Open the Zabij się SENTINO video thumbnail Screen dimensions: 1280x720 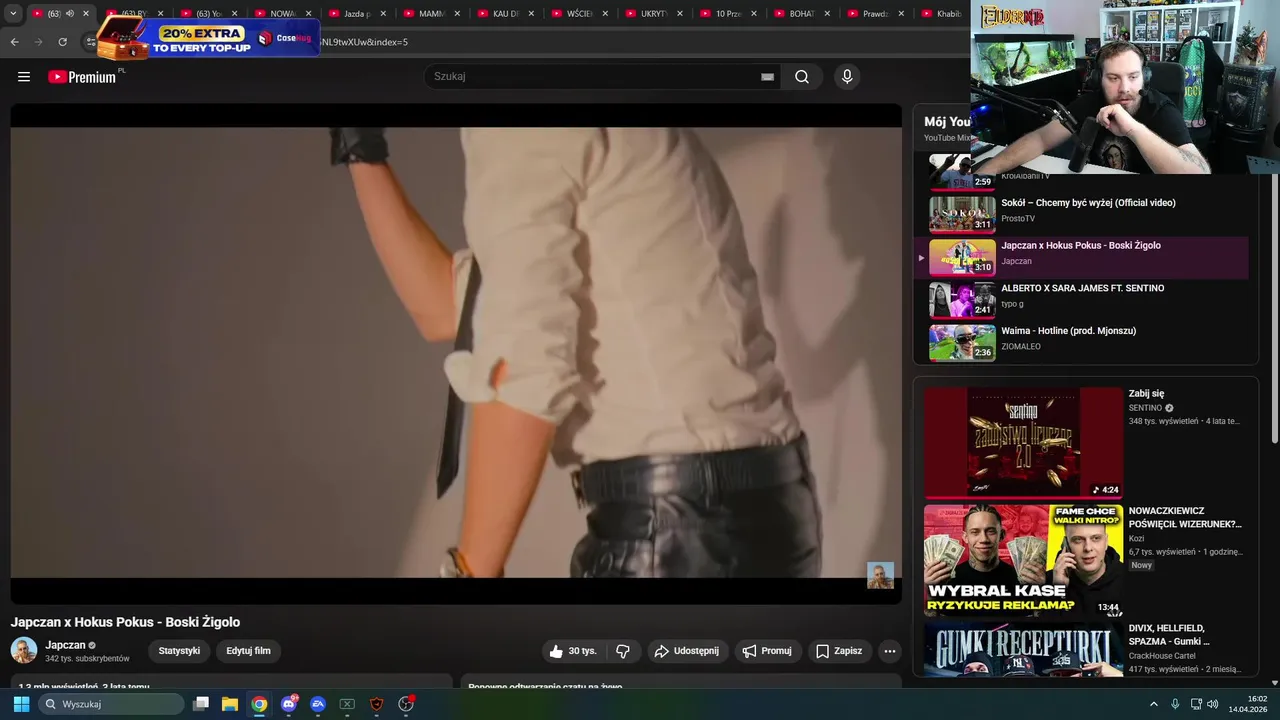point(1023,443)
